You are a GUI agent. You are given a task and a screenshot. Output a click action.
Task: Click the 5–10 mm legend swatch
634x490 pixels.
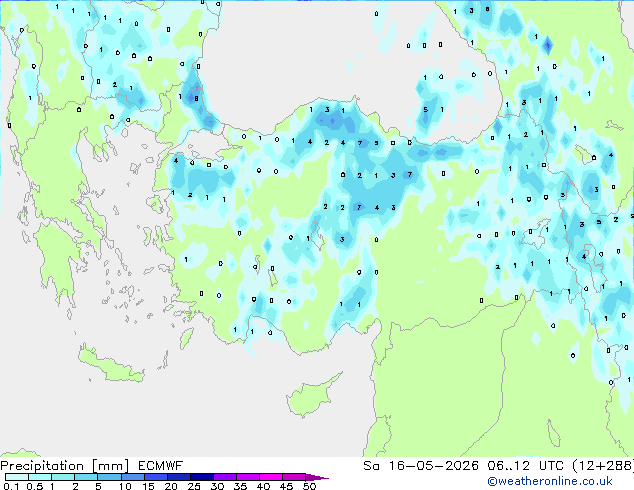[109, 477]
